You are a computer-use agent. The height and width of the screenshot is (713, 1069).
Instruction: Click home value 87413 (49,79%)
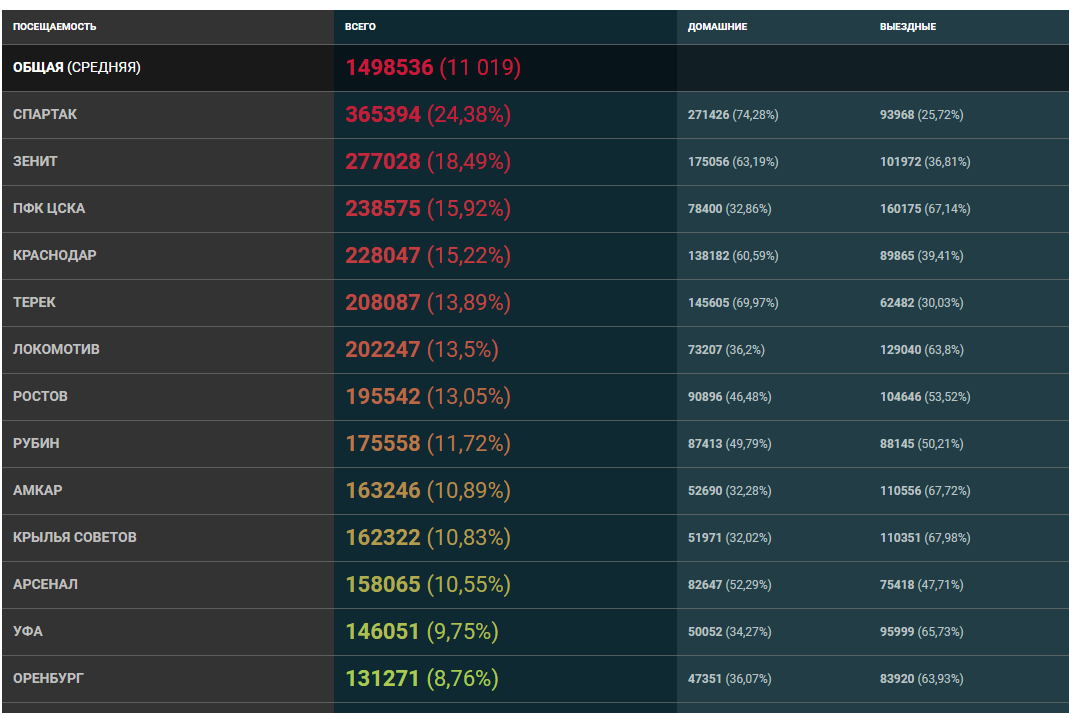coord(729,444)
